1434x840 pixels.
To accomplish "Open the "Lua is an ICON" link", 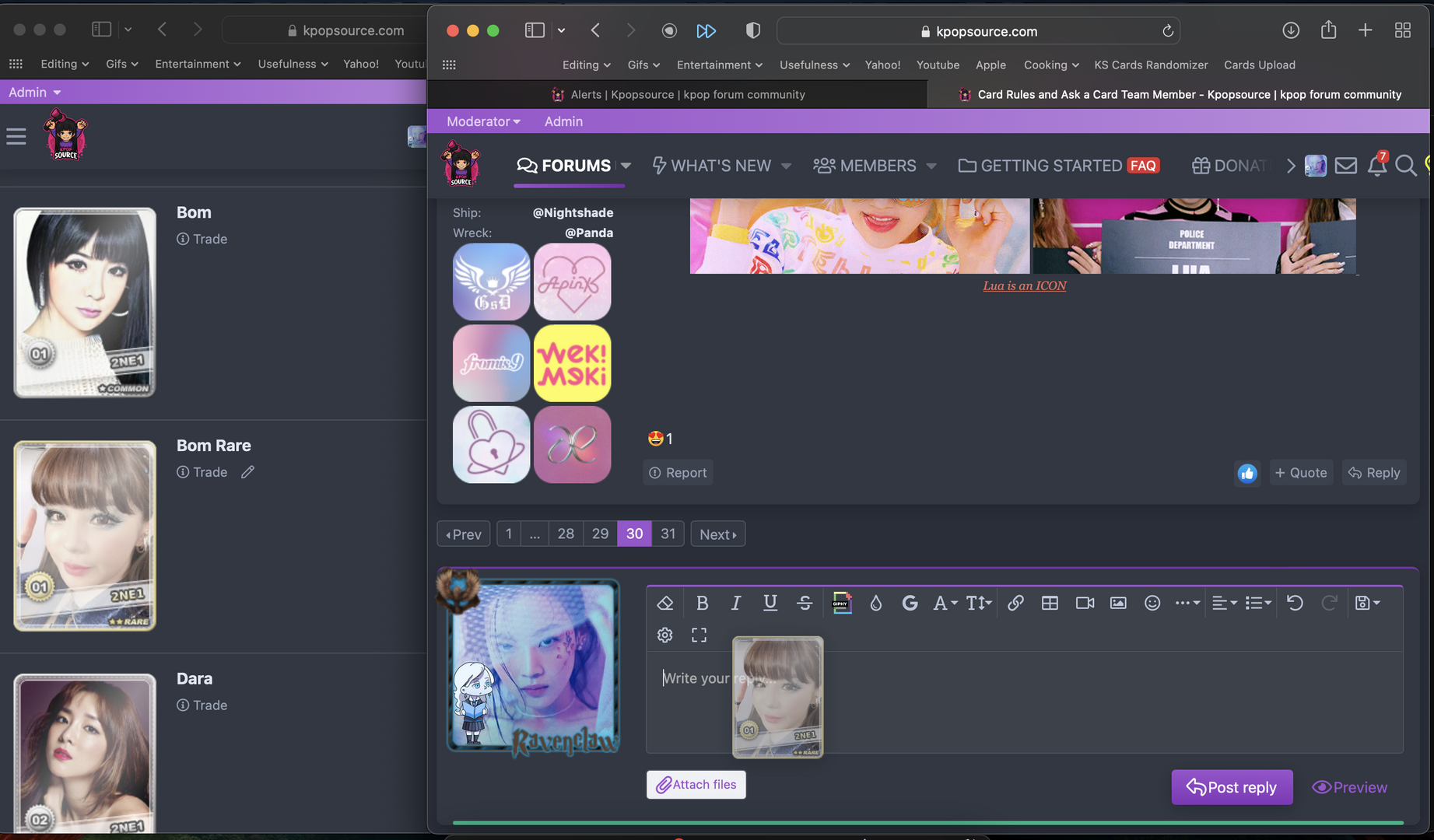I will 1024,285.
